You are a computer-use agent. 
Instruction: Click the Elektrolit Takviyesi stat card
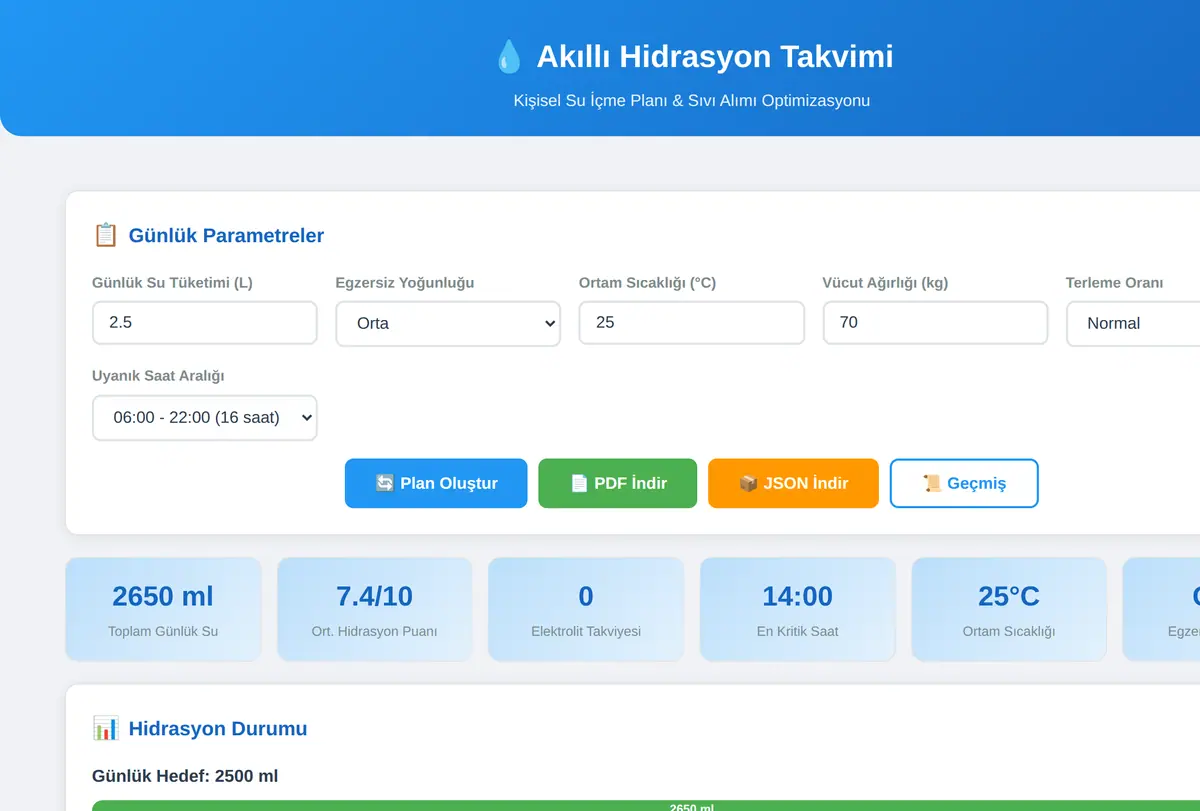click(x=586, y=609)
